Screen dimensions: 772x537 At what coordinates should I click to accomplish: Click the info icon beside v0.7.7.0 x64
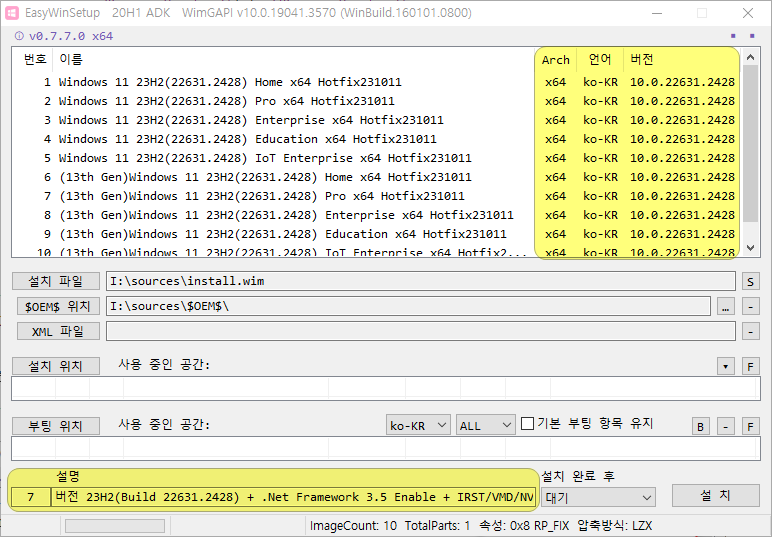(19, 36)
